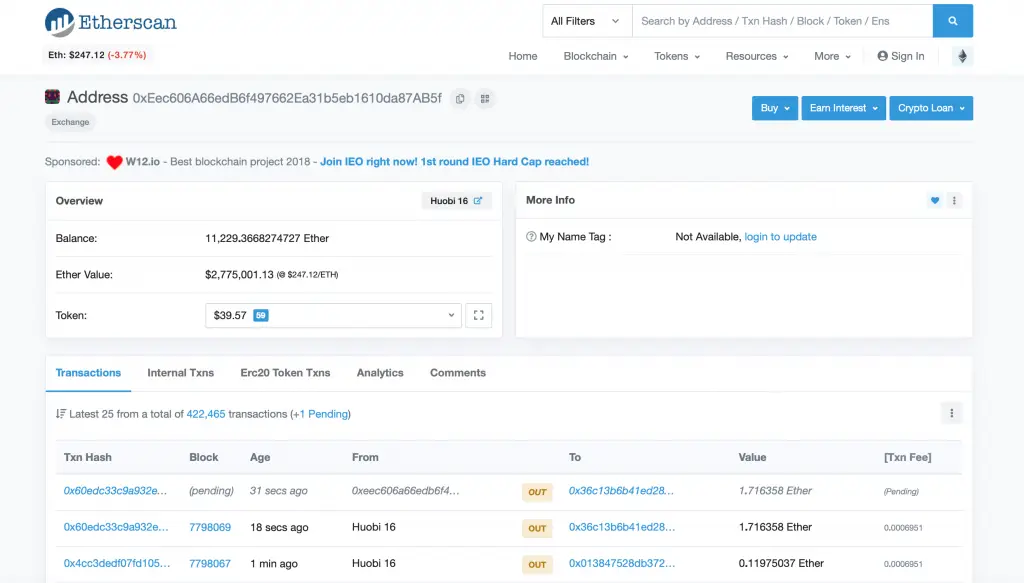1024x583 pixels.
Task: Open the Earn Interest dropdown
Action: [844, 108]
